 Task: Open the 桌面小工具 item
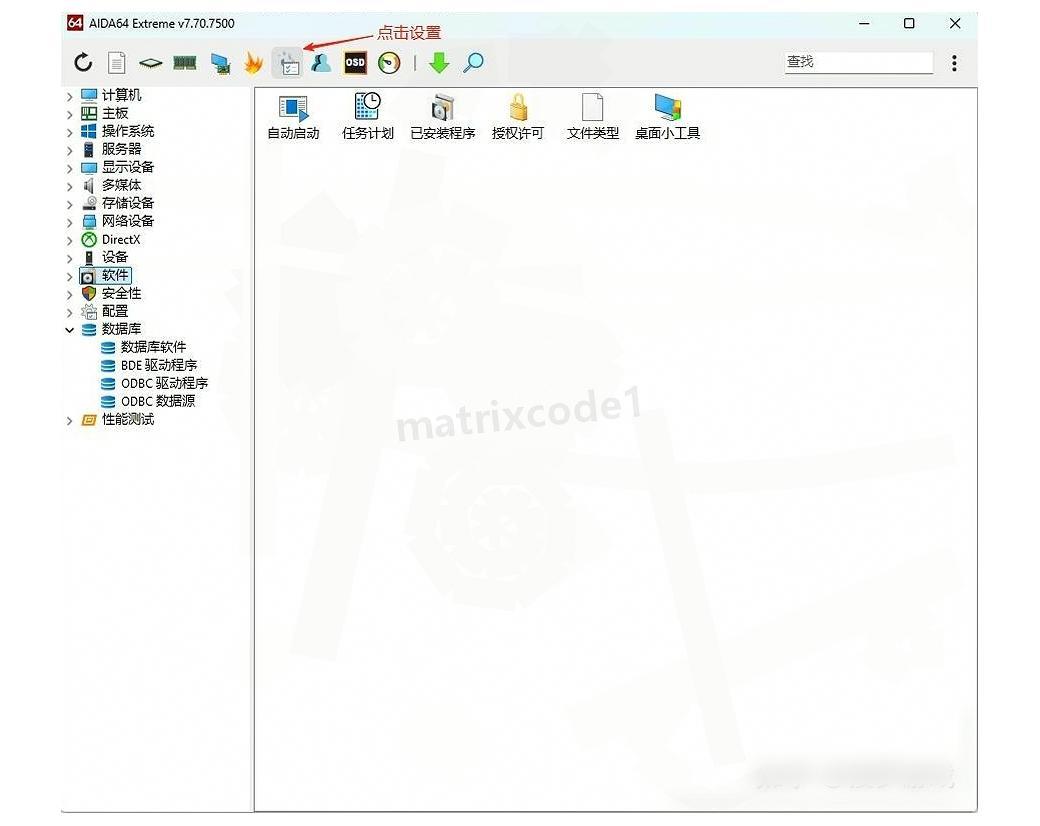[x=667, y=117]
